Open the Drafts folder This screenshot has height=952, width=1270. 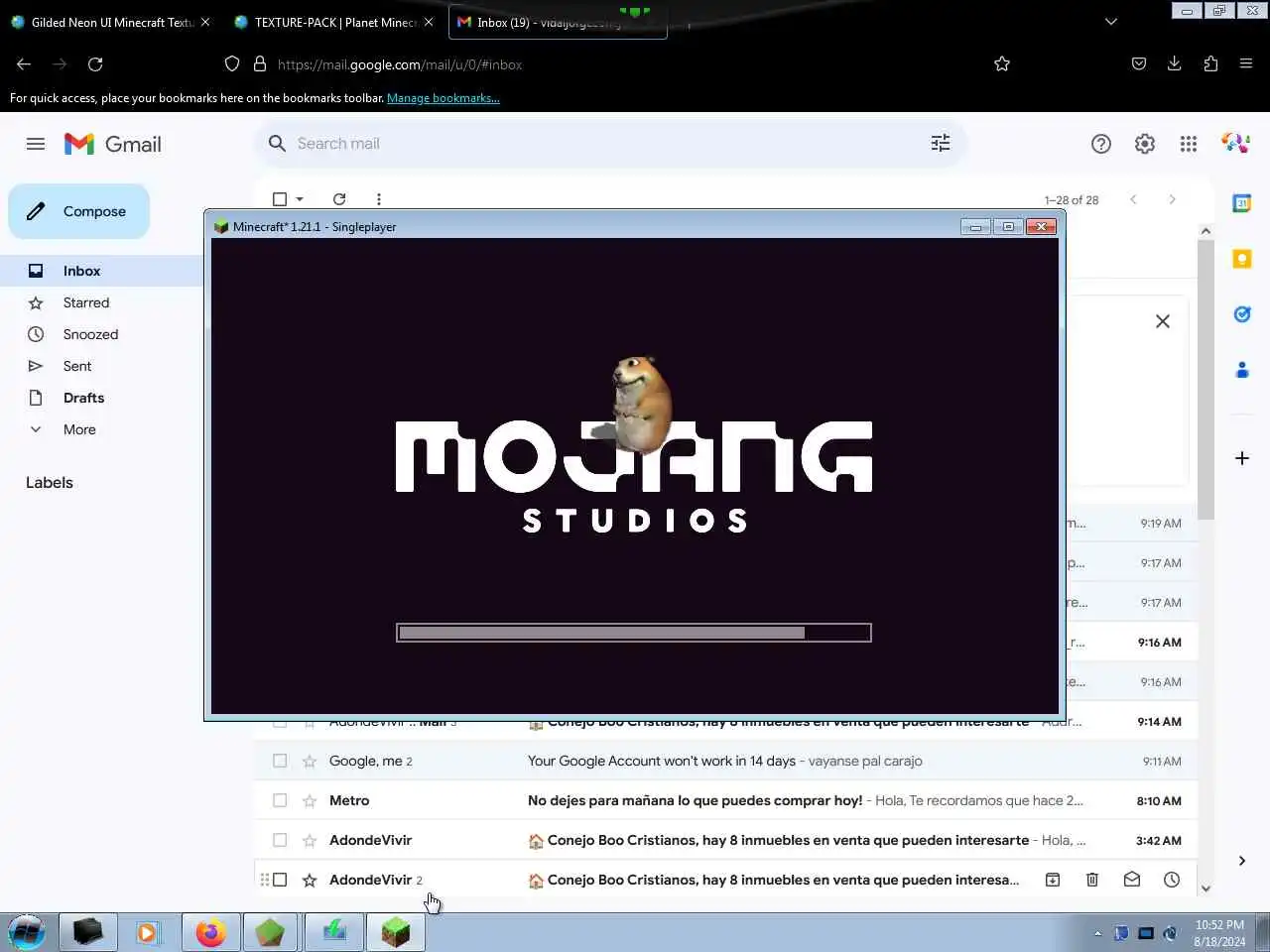tap(83, 398)
